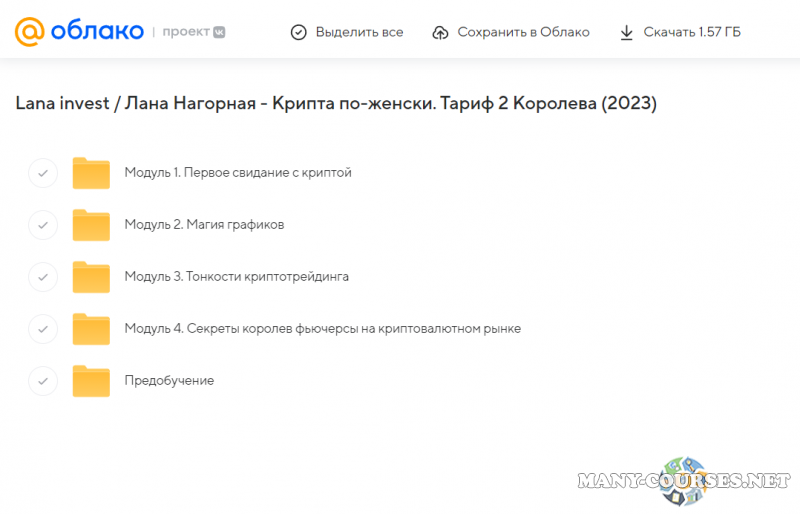Open the Модуль 2 folder icon
This screenshot has height=514, width=800.
[91, 225]
